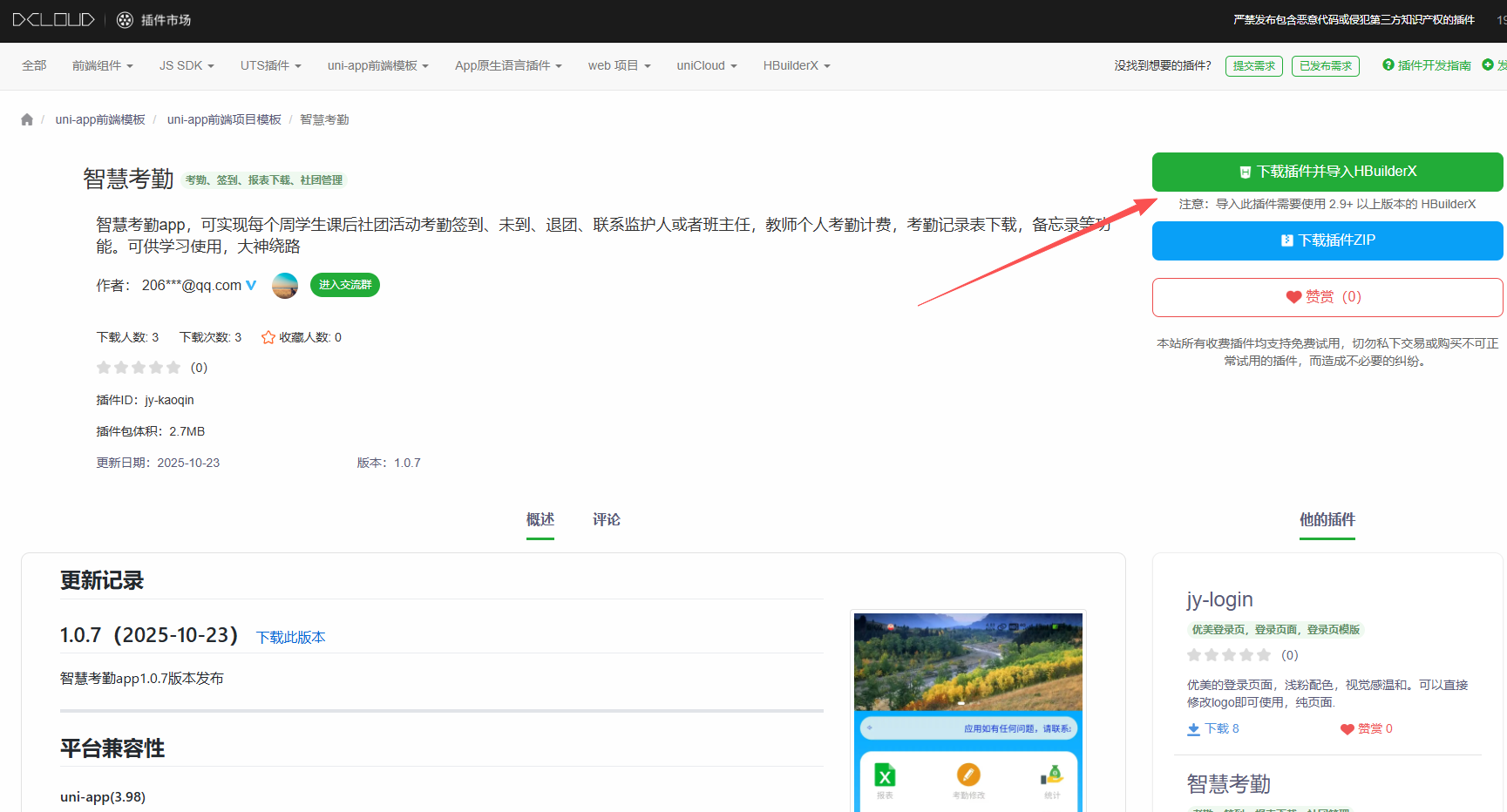Click the Excel 报表 icon in the app preview

click(885, 775)
